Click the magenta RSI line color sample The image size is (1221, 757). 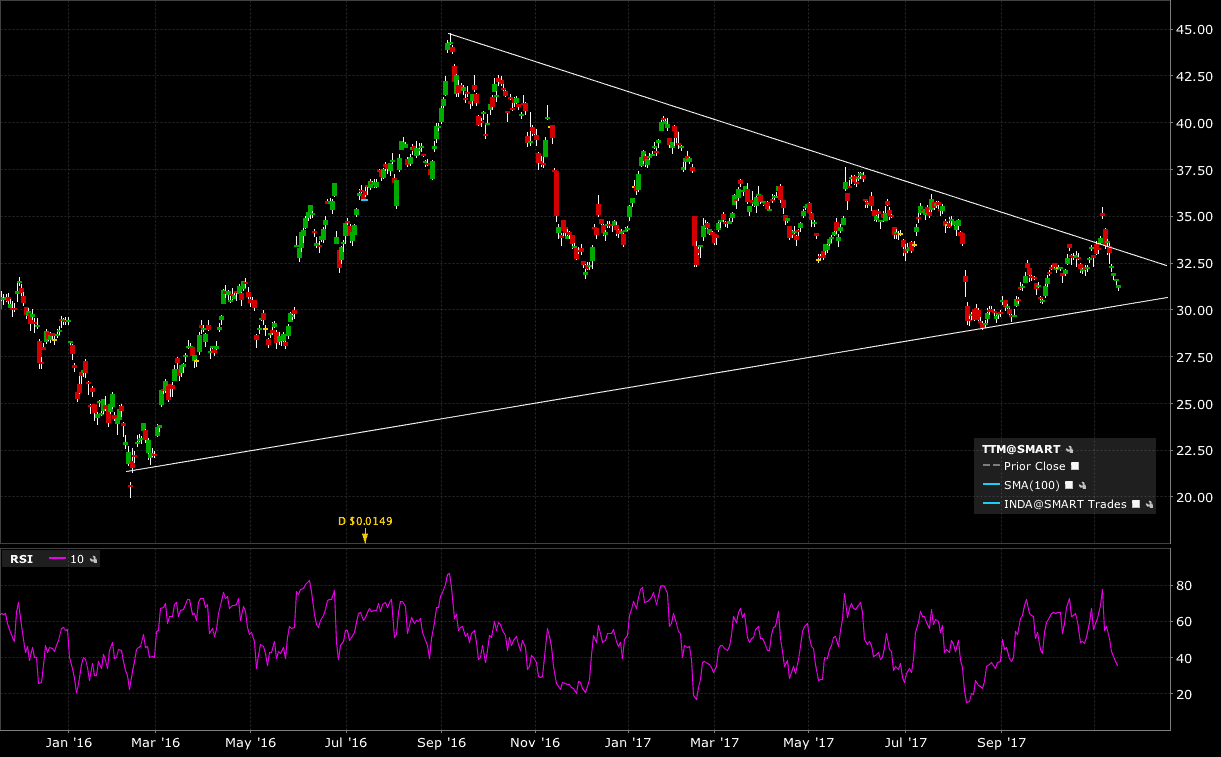tap(57, 560)
